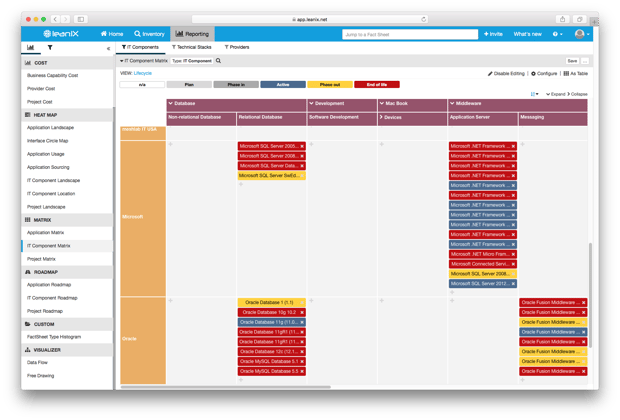Open the Application Matrix report
Screen dimensions: 620x420
[45, 233]
